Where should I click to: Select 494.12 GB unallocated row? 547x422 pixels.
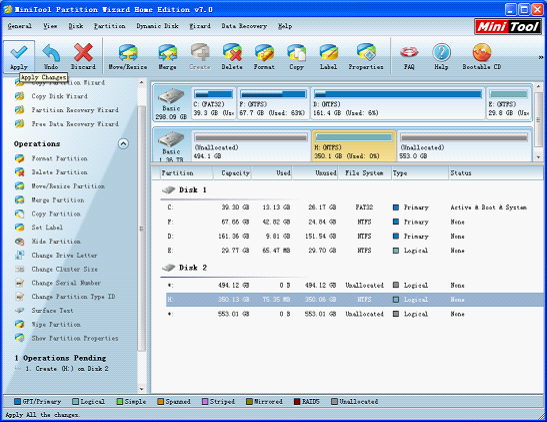(x=354, y=285)
